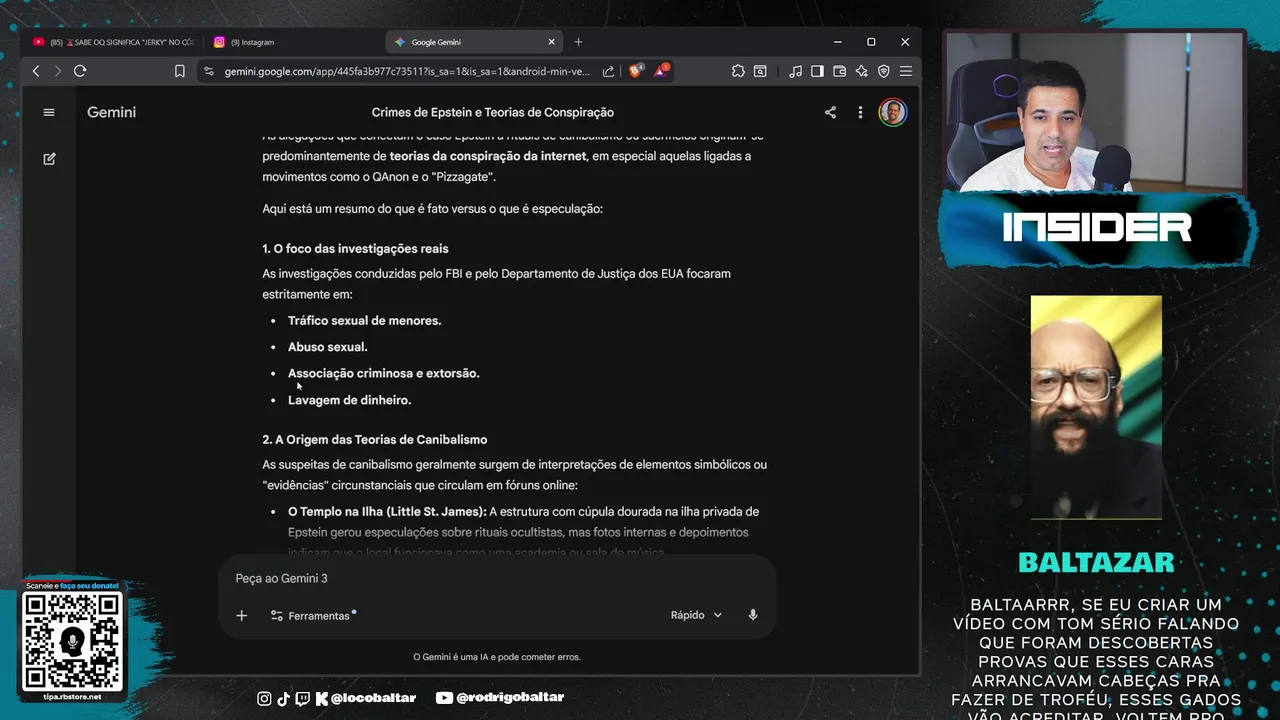Viewport: 1280px width, 720px height.
Task: Open the Brave Wallet icon
Action: pos(839,71)
